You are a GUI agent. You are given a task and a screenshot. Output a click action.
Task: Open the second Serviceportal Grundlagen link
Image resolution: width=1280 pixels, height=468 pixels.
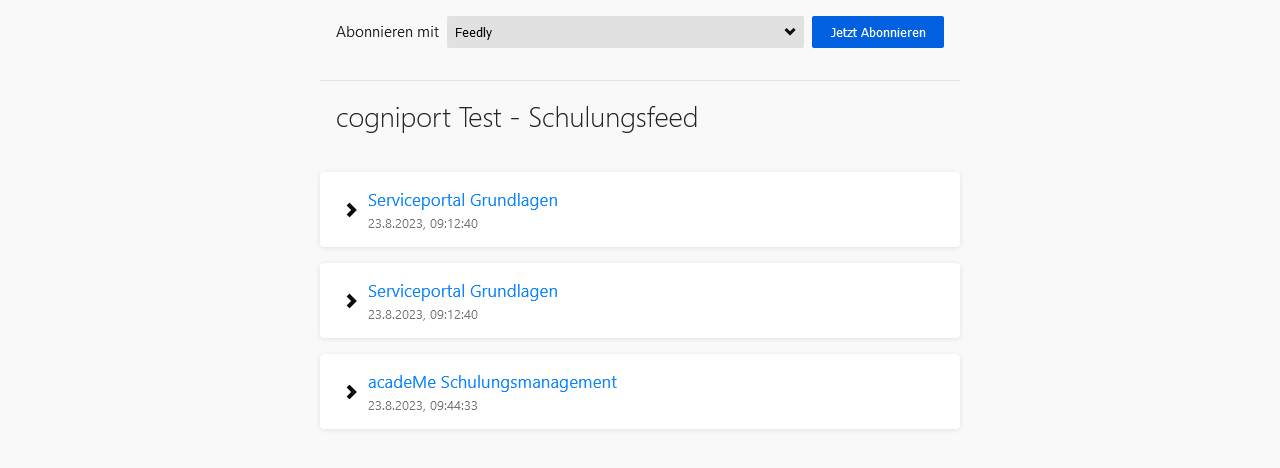tap(463, 291)
